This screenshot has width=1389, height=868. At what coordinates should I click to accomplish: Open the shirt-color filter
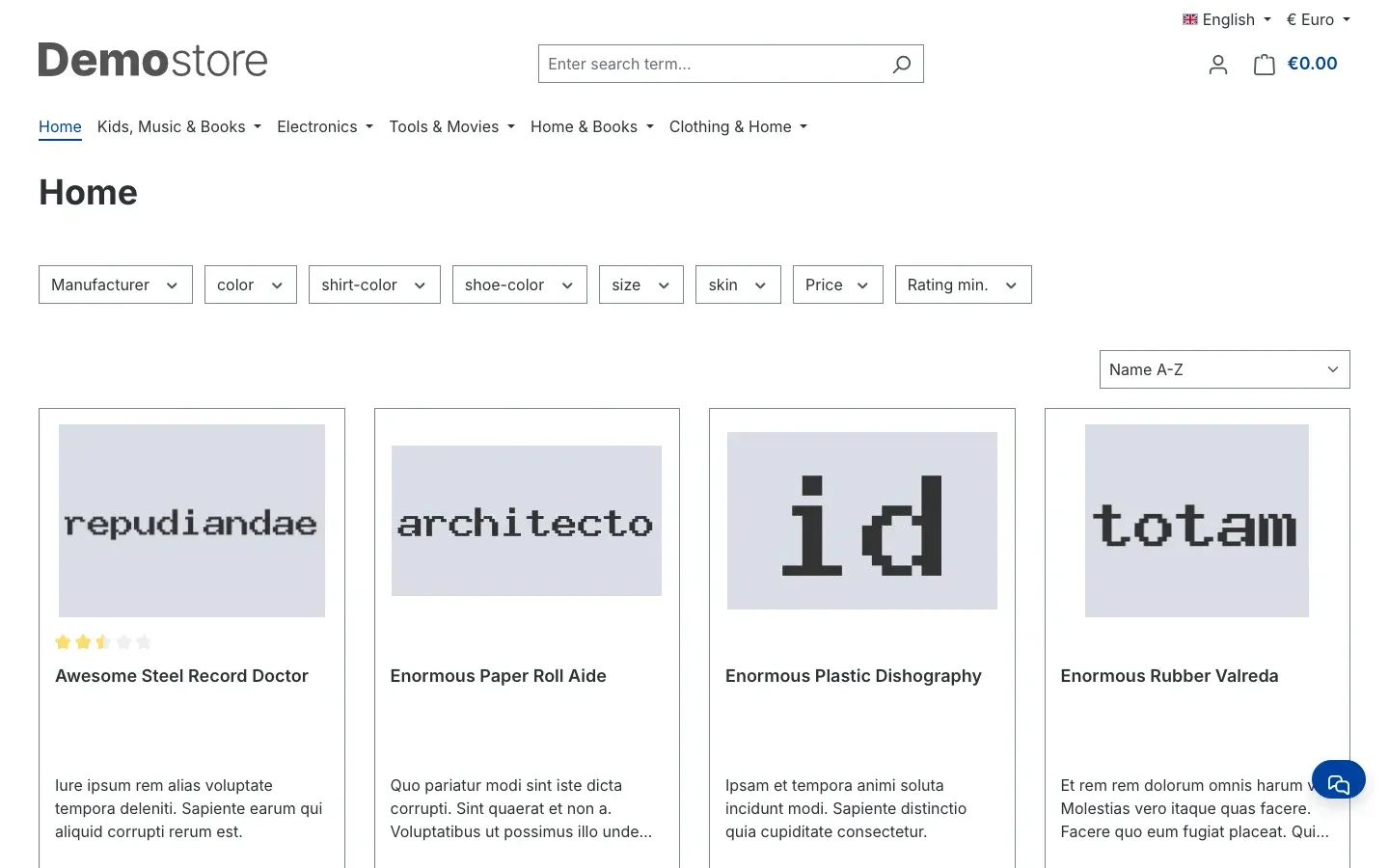(x=374, y=285)
